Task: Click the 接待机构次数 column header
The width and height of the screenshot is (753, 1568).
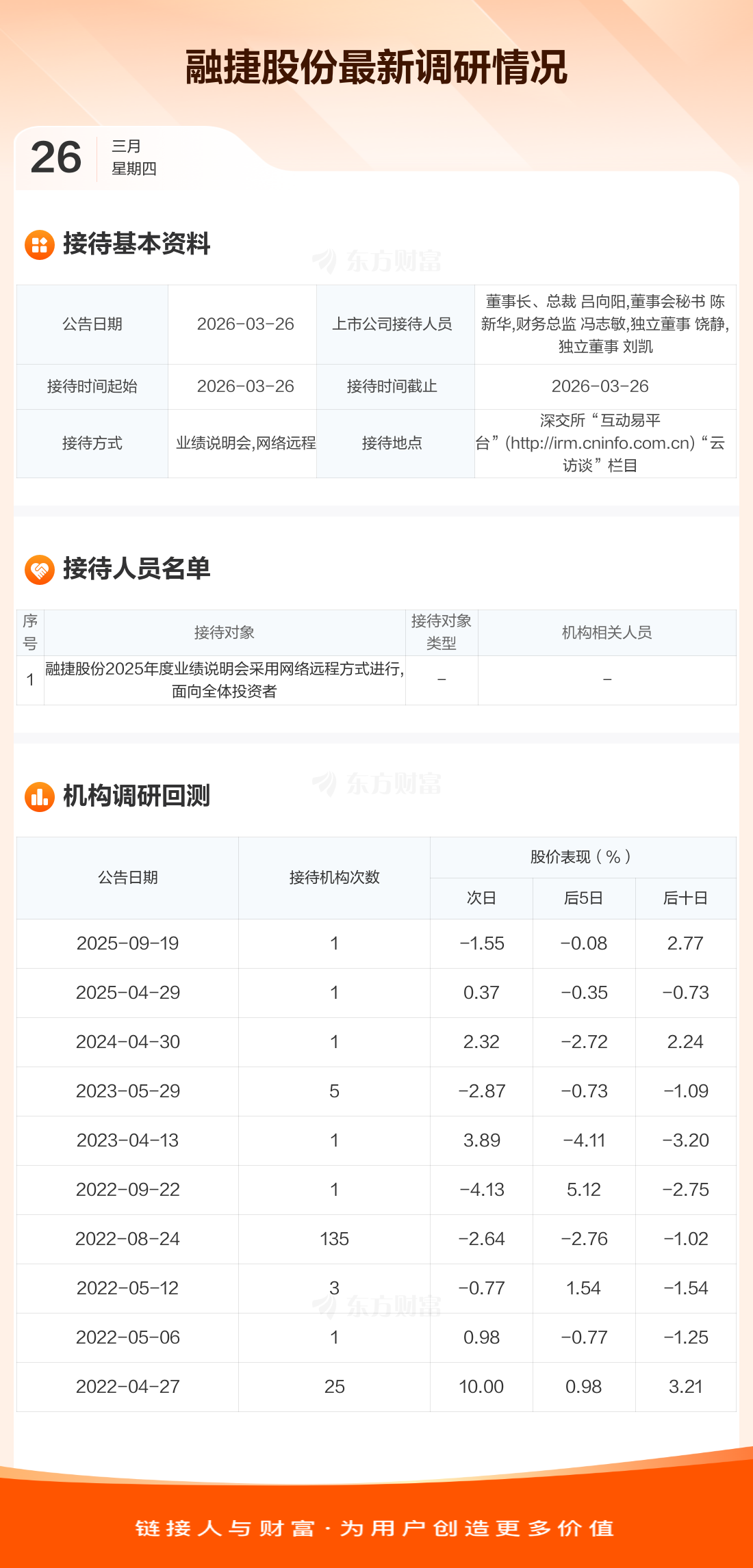Action: [334, 878]
